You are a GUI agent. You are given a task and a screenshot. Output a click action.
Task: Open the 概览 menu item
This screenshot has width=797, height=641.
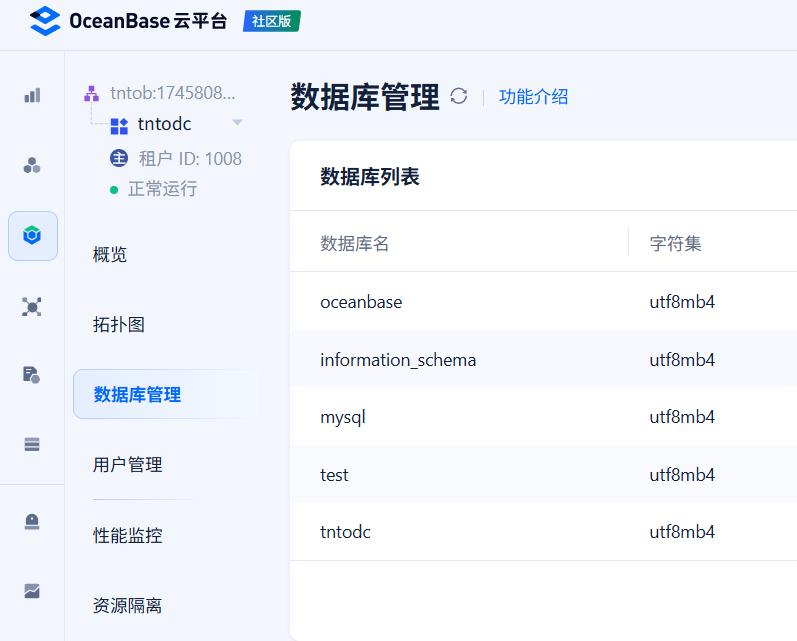coord(109,254)
